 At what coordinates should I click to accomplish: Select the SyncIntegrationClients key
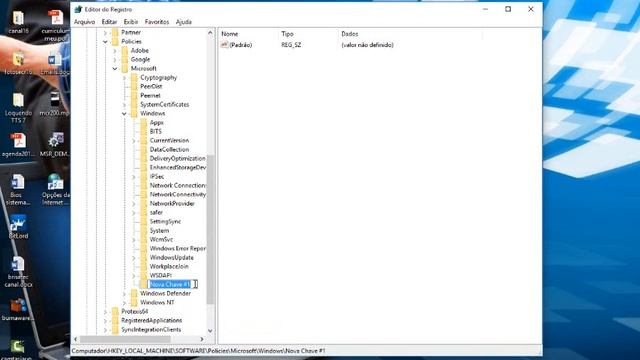tap(151, 329)
